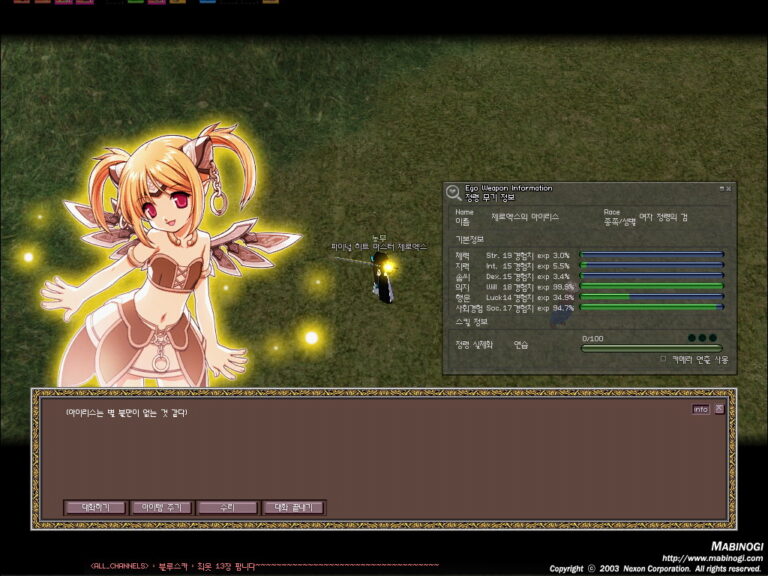This screenshot has width=768, height=576.
Task: Click the 'Soc. 17' stat text
Action: (499, 308)
